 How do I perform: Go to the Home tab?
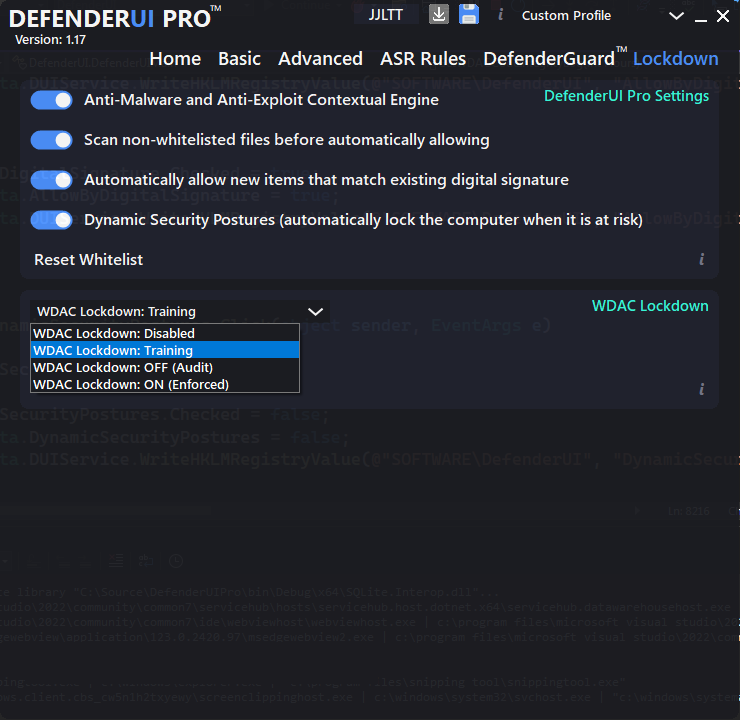tap(175, 59)
